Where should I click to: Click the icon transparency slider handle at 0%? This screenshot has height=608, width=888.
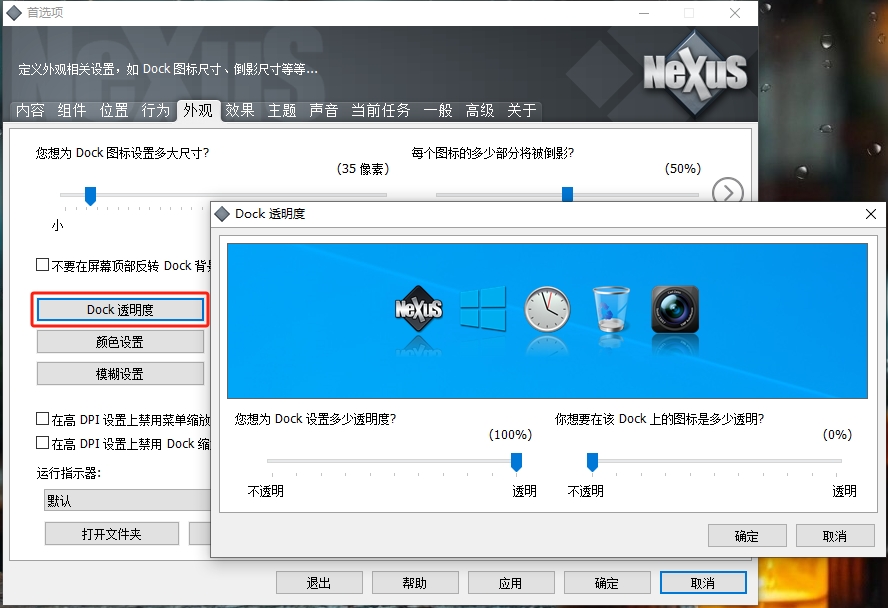point(592,461)
